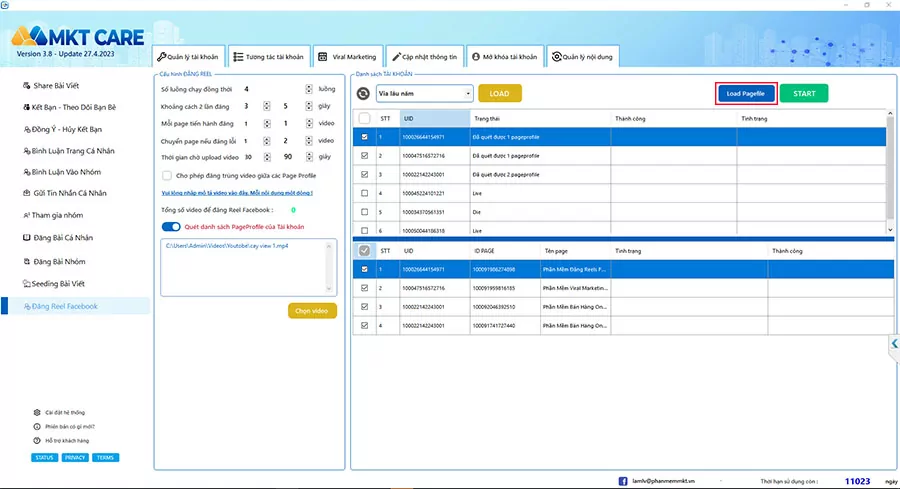Check account row with UID 100045224101221
This screenshot has height=489, width=900.
pyautogui.click(x=364, y=193)
